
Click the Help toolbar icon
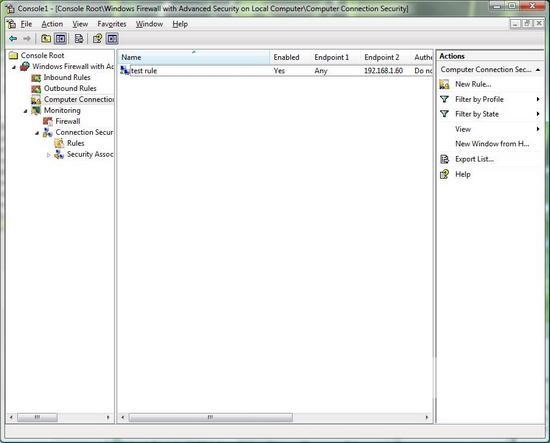[x=97, y=39]
